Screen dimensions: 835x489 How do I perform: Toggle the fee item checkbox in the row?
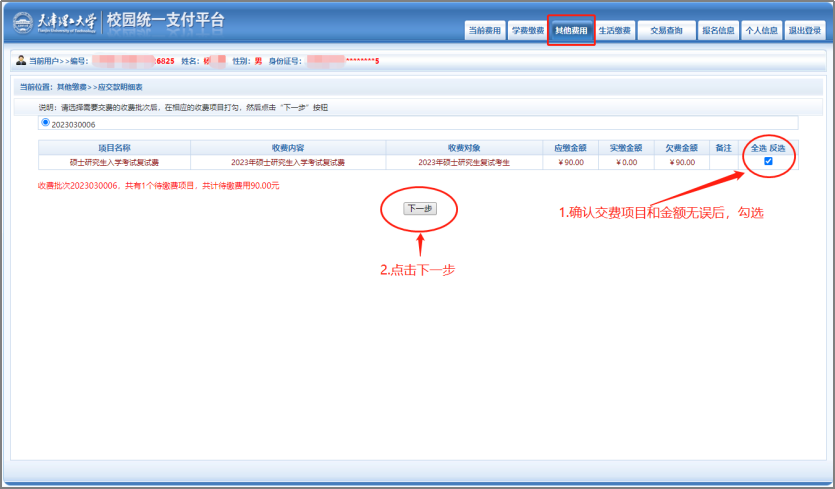pos(768,161)
